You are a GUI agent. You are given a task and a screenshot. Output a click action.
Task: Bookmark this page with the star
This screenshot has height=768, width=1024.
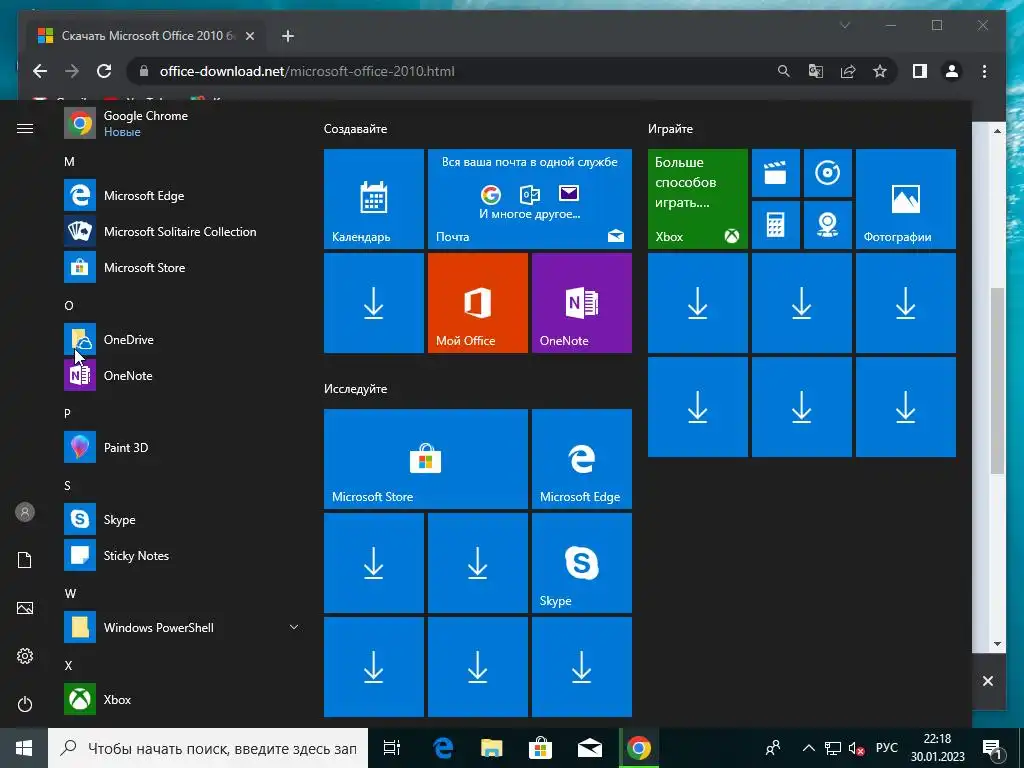pyautogui.click(x=880, y=71)
